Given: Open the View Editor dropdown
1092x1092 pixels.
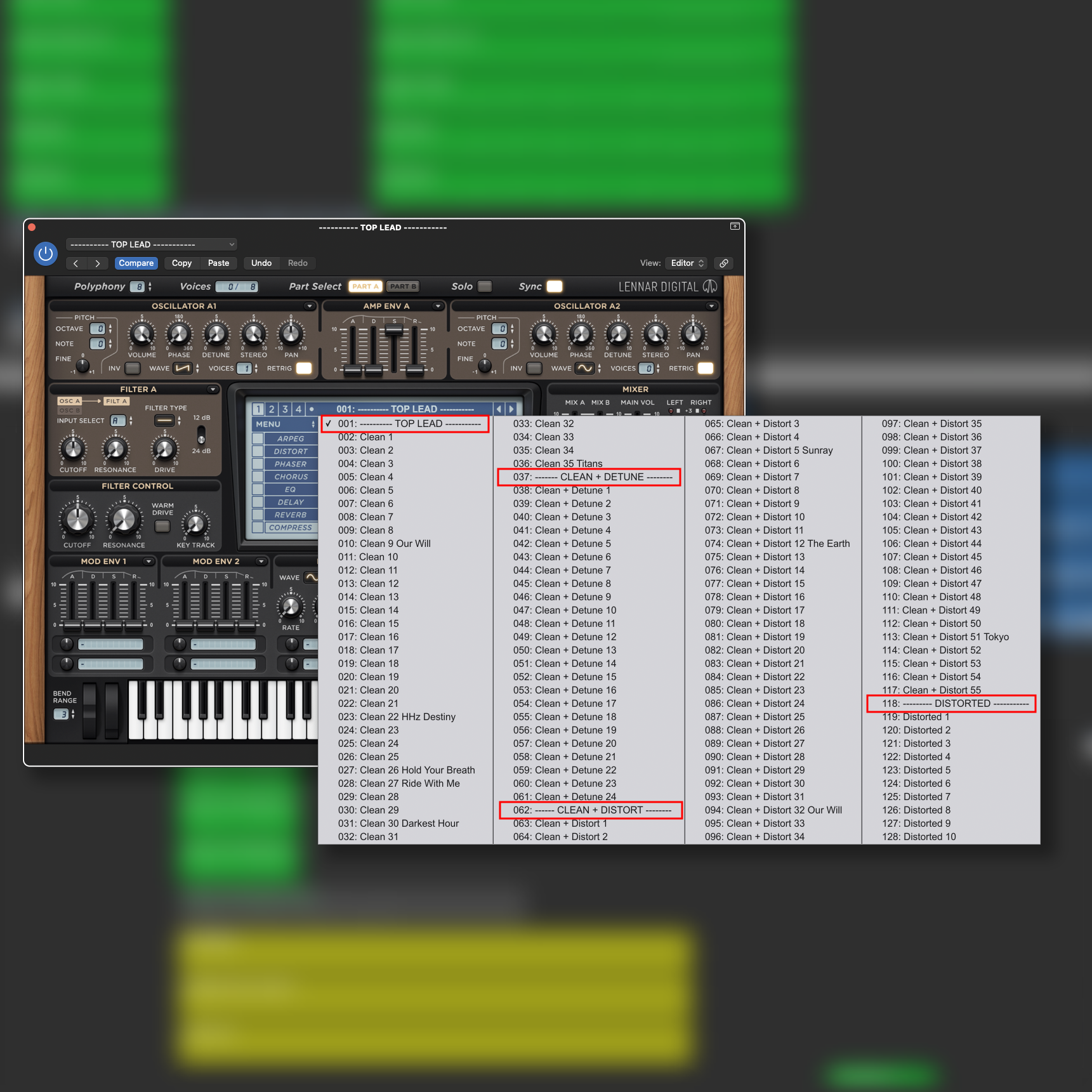Looking at the screenshot, I should point(685,263).
